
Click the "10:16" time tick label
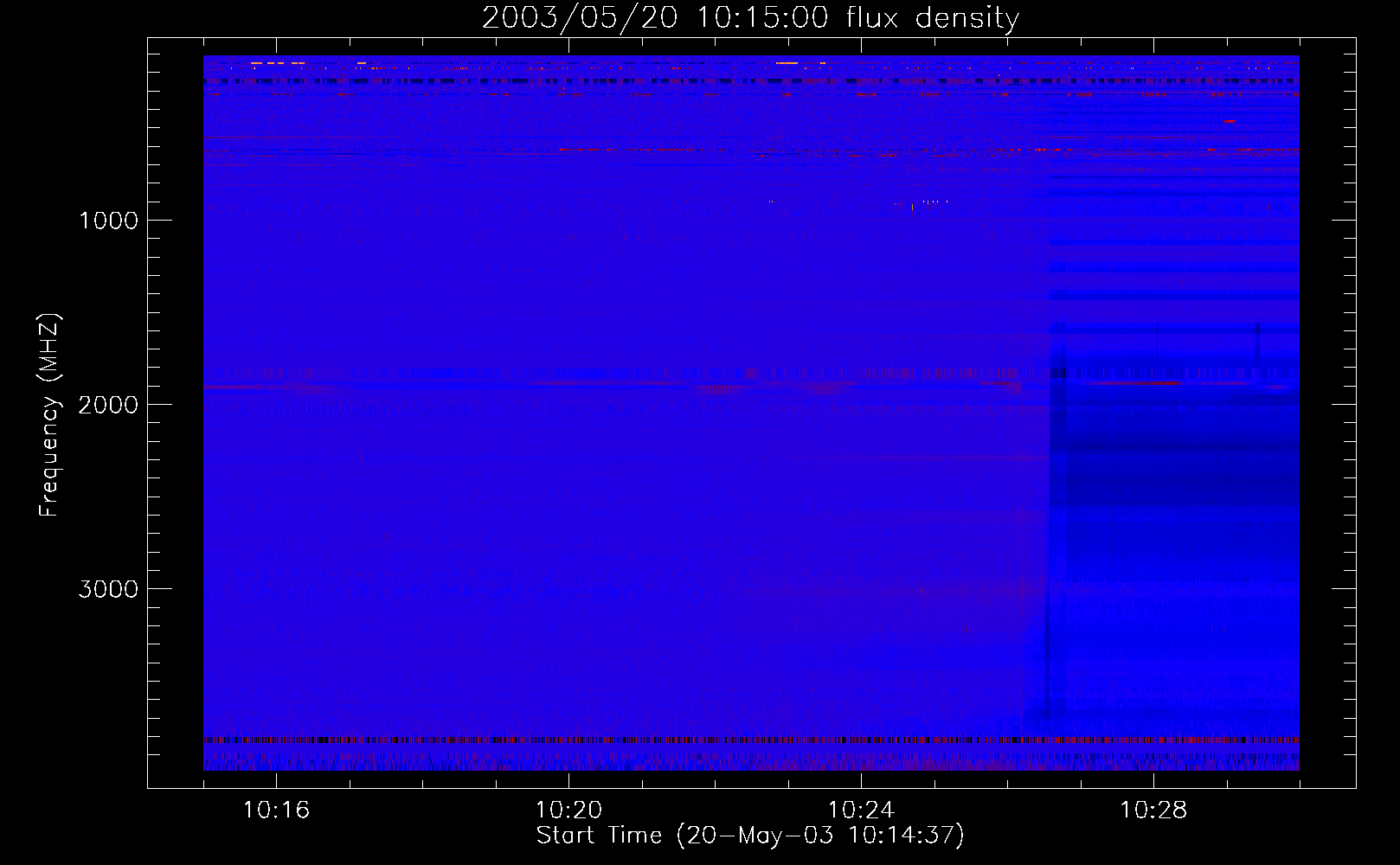[276, 810]
